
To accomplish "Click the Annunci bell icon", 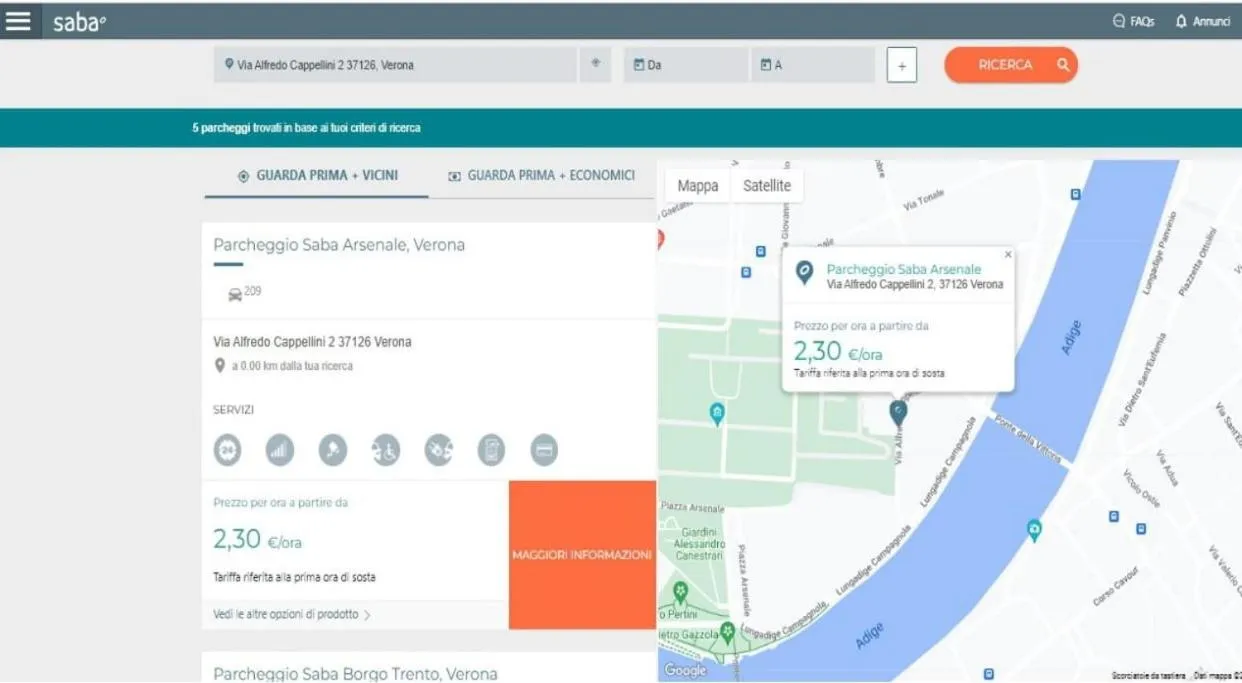I will (x=1181, y=21).
